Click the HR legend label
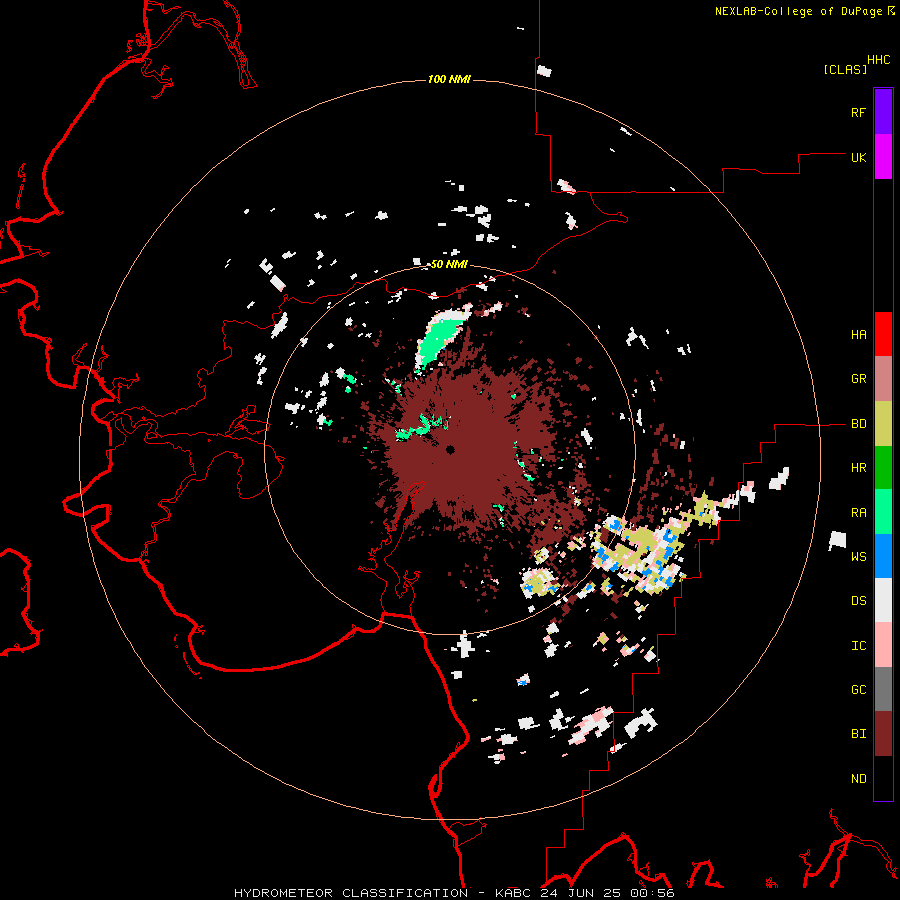The height and width of the screenshot is (900, 900). 858,468
